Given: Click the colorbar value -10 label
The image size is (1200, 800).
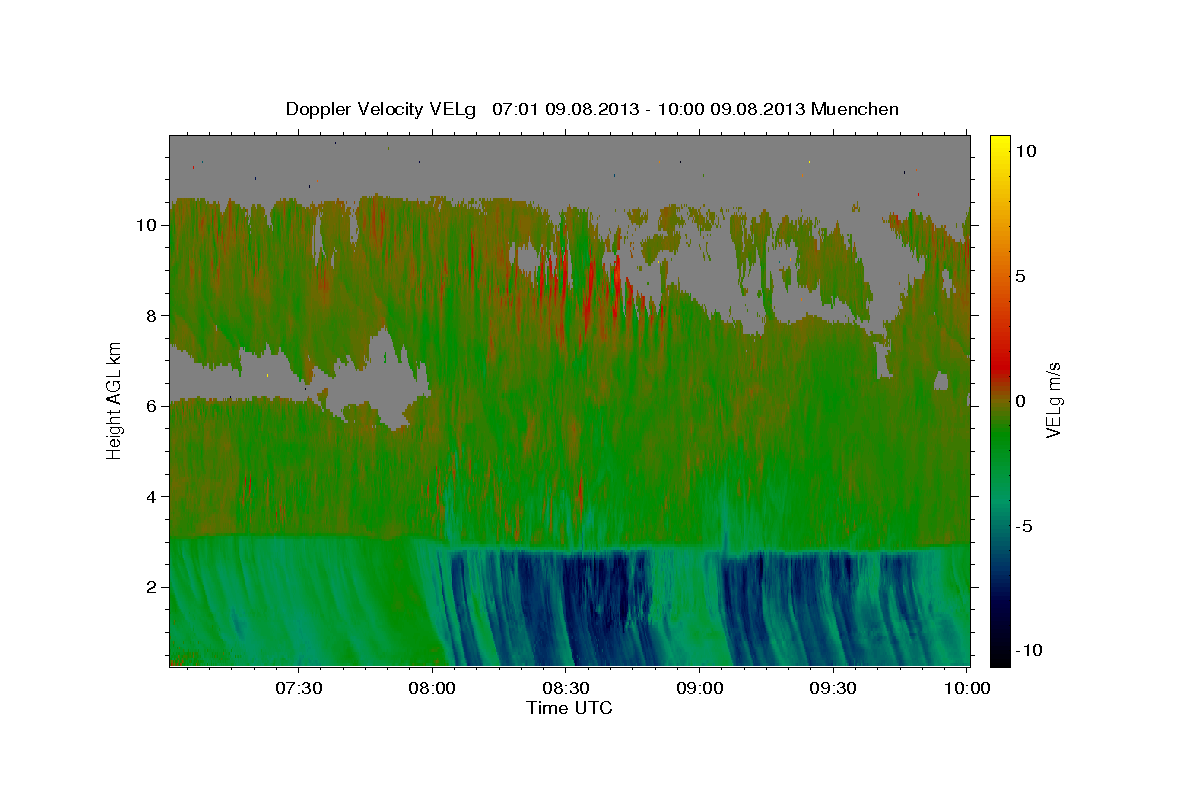Looking at the screenshot, I should click(x=1030, y=650).
